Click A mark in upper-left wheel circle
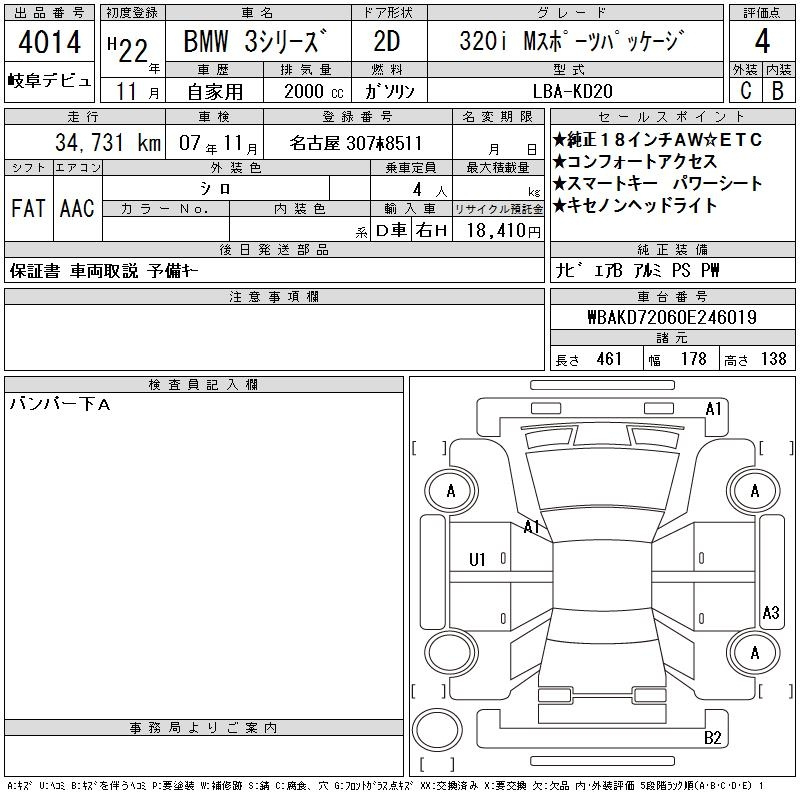The height and width of the screenshot is (800, 800). click(x=451, y=491)
